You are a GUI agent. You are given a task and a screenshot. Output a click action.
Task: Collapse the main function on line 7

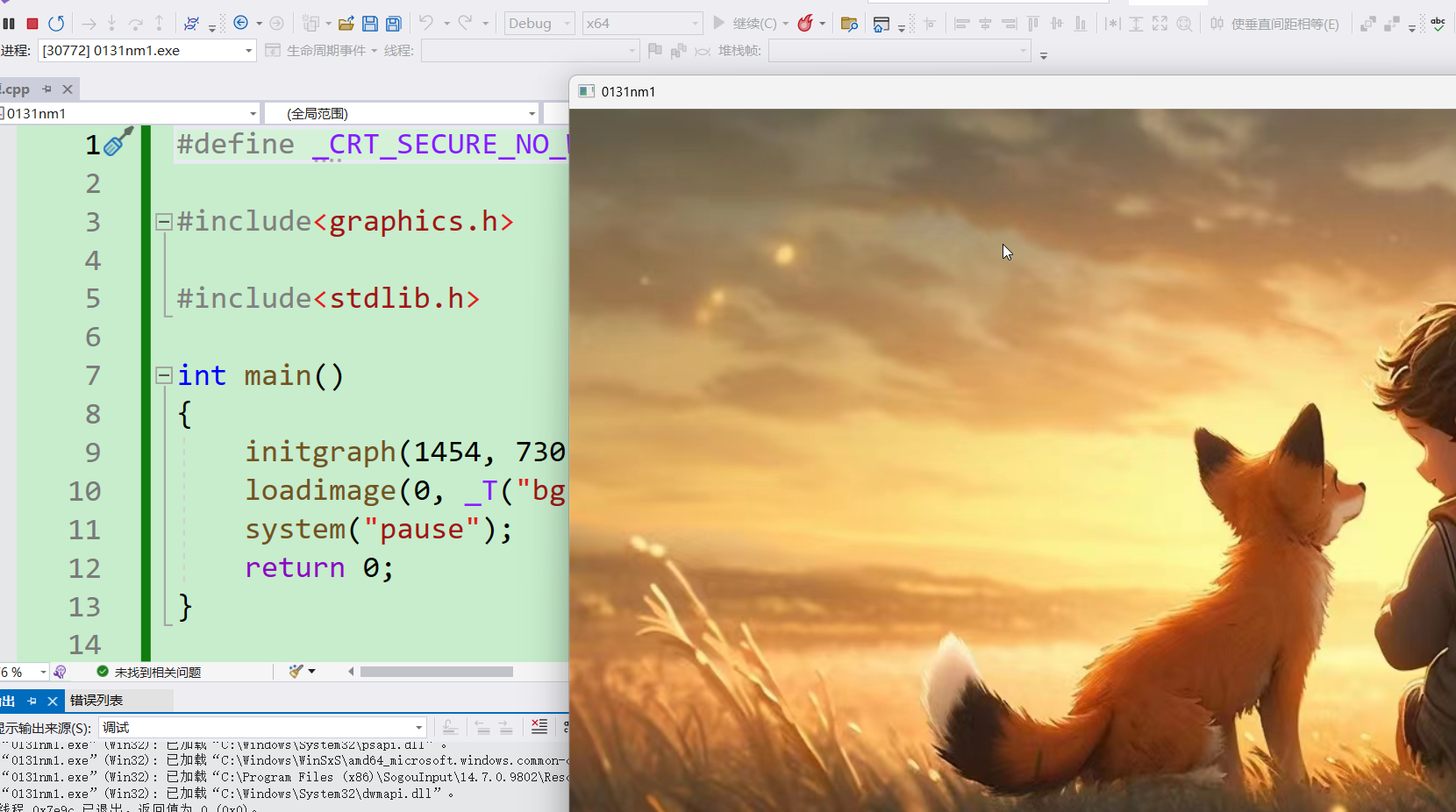pyautogui.click(x=163, y=376)
